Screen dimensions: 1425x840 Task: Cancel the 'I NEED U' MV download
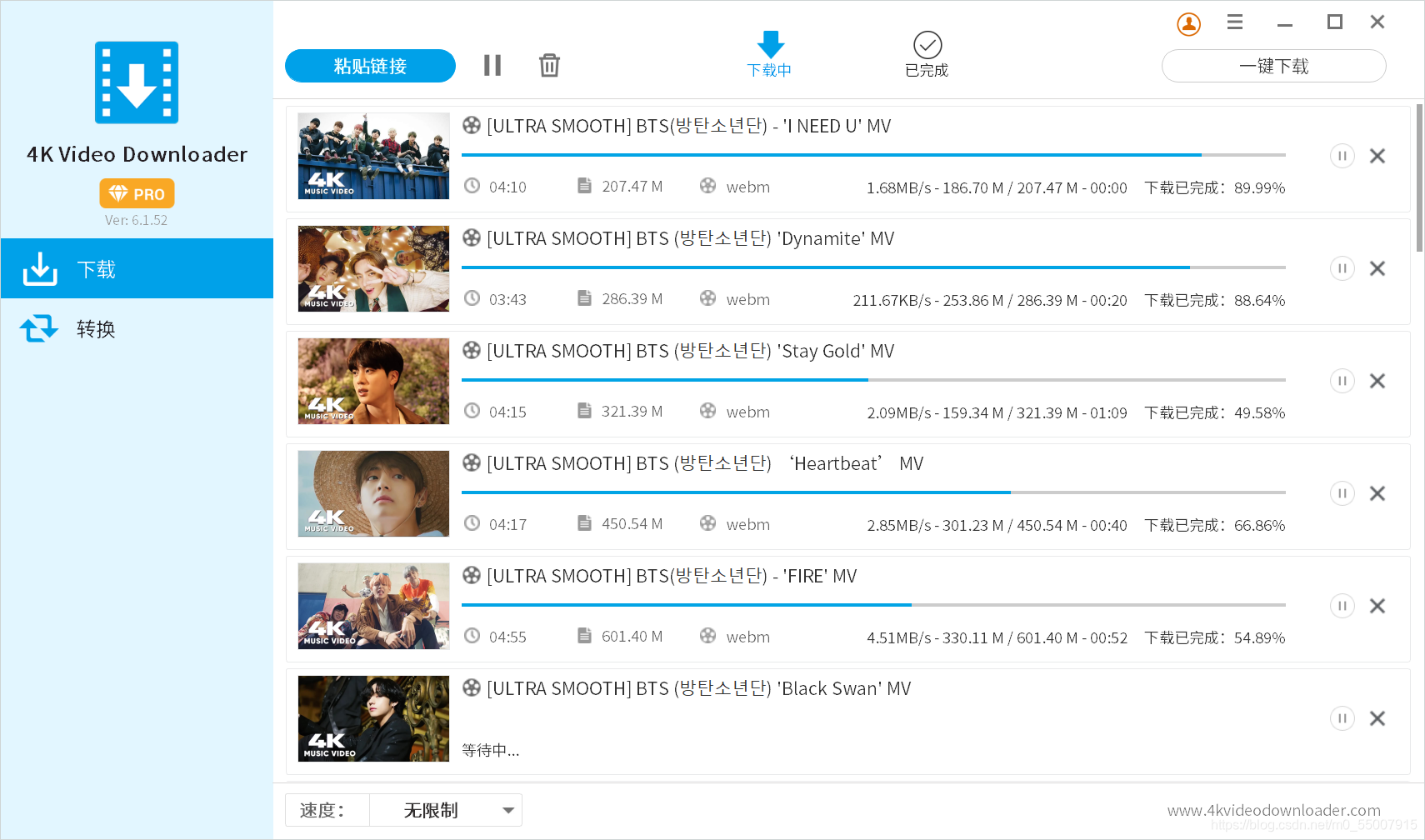1377,156
